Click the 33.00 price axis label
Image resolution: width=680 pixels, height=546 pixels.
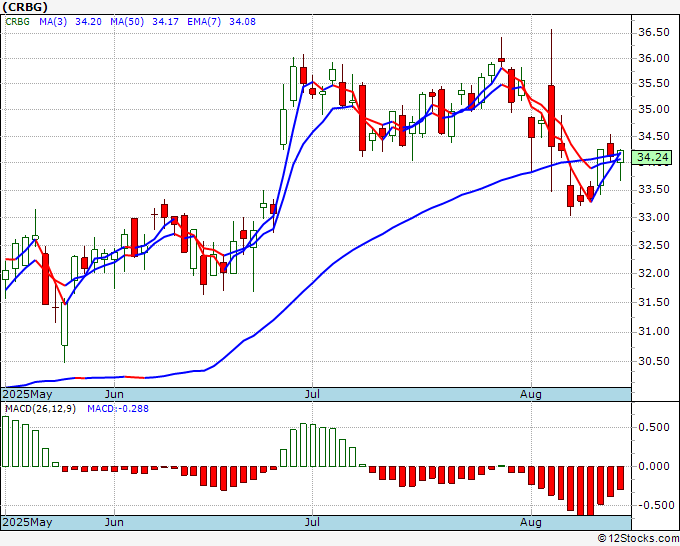654,217
